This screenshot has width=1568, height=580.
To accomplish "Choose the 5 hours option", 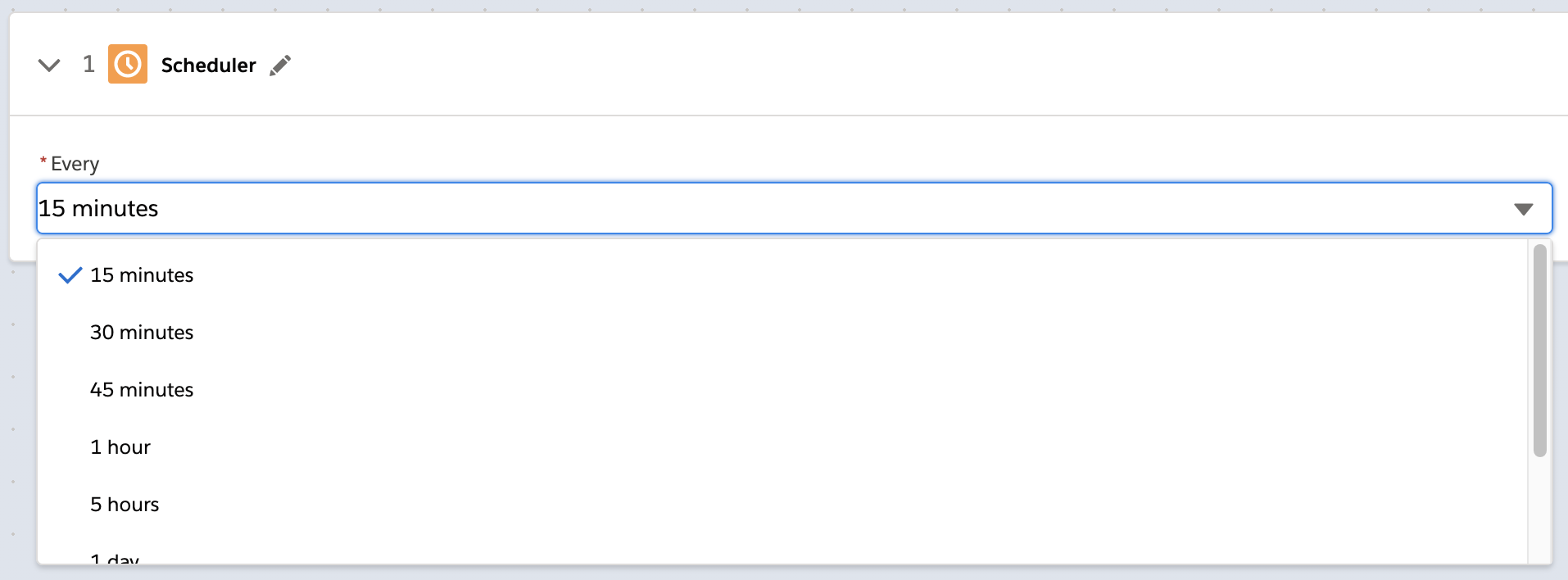I will [x=124, y=505].
